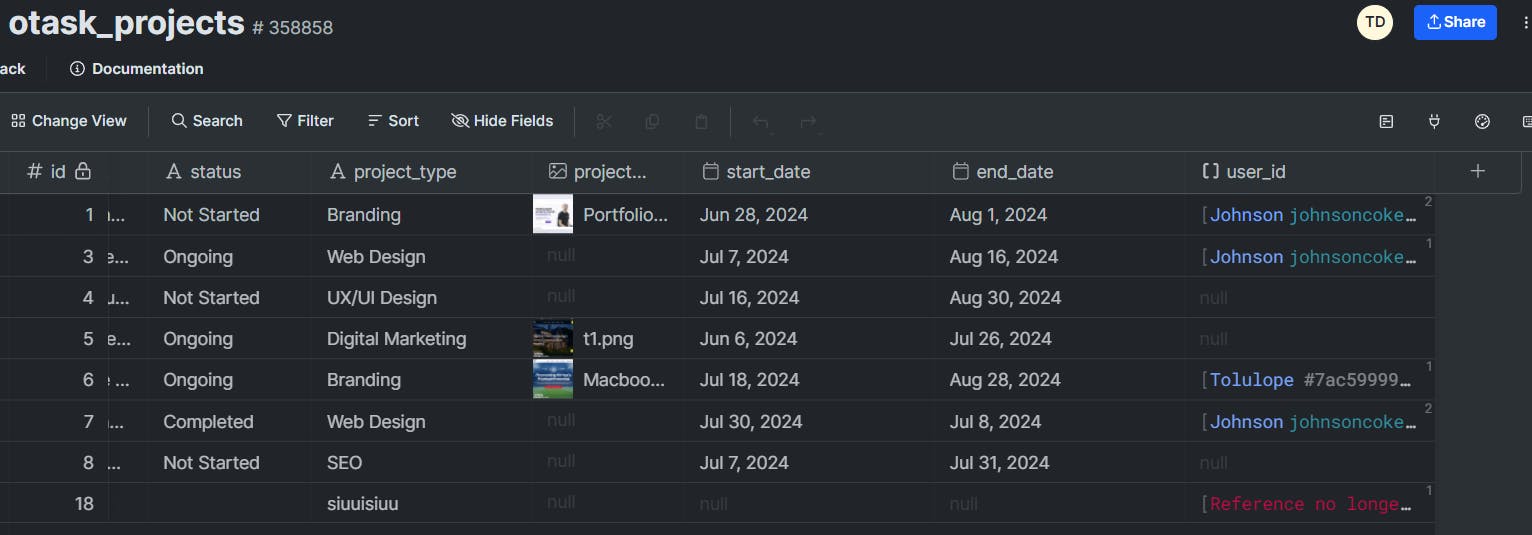This screenshot has width=1532, height=535.
Task: Open the Documentation tab
Action: 136,69
